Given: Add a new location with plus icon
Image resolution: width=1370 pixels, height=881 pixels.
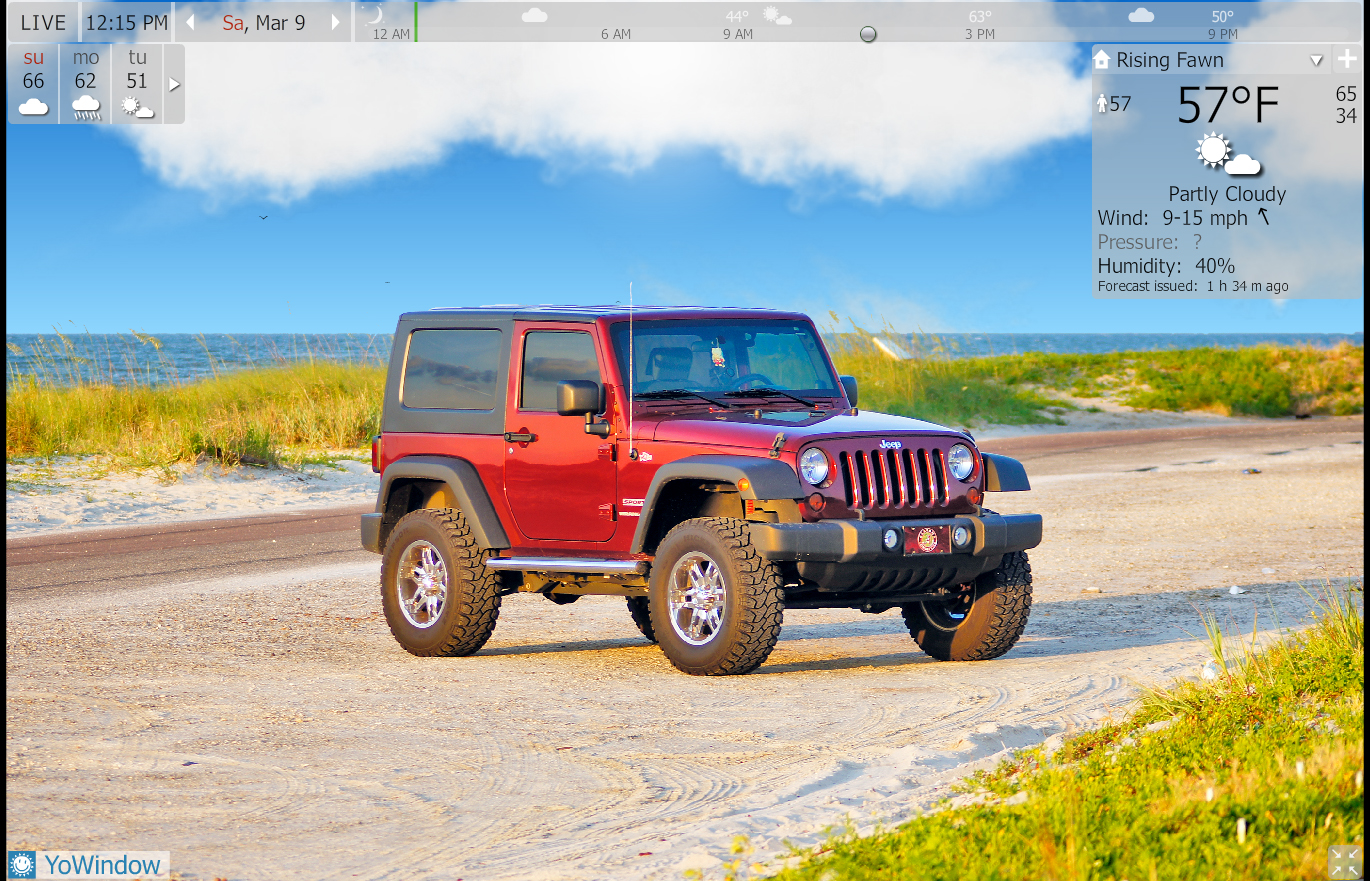Looking at the screenshot, I should coord(1346,59).
